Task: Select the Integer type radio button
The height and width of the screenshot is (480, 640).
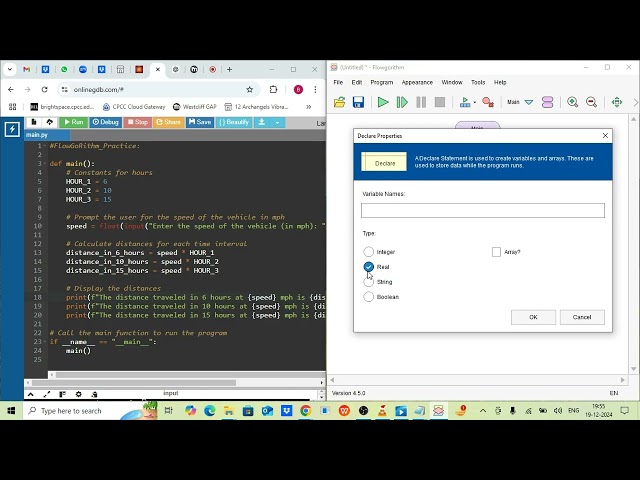Action: pyautogui.click(x=369, y=252)
